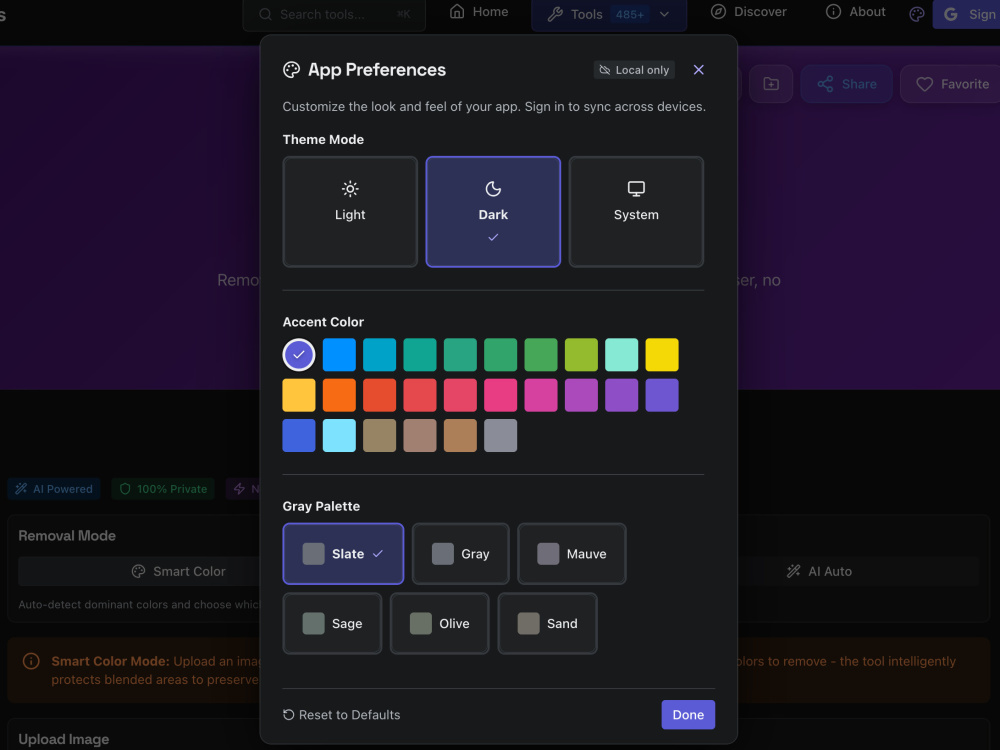Click the Tools wrench icon
1000x750 pixels.
point(555,14)
